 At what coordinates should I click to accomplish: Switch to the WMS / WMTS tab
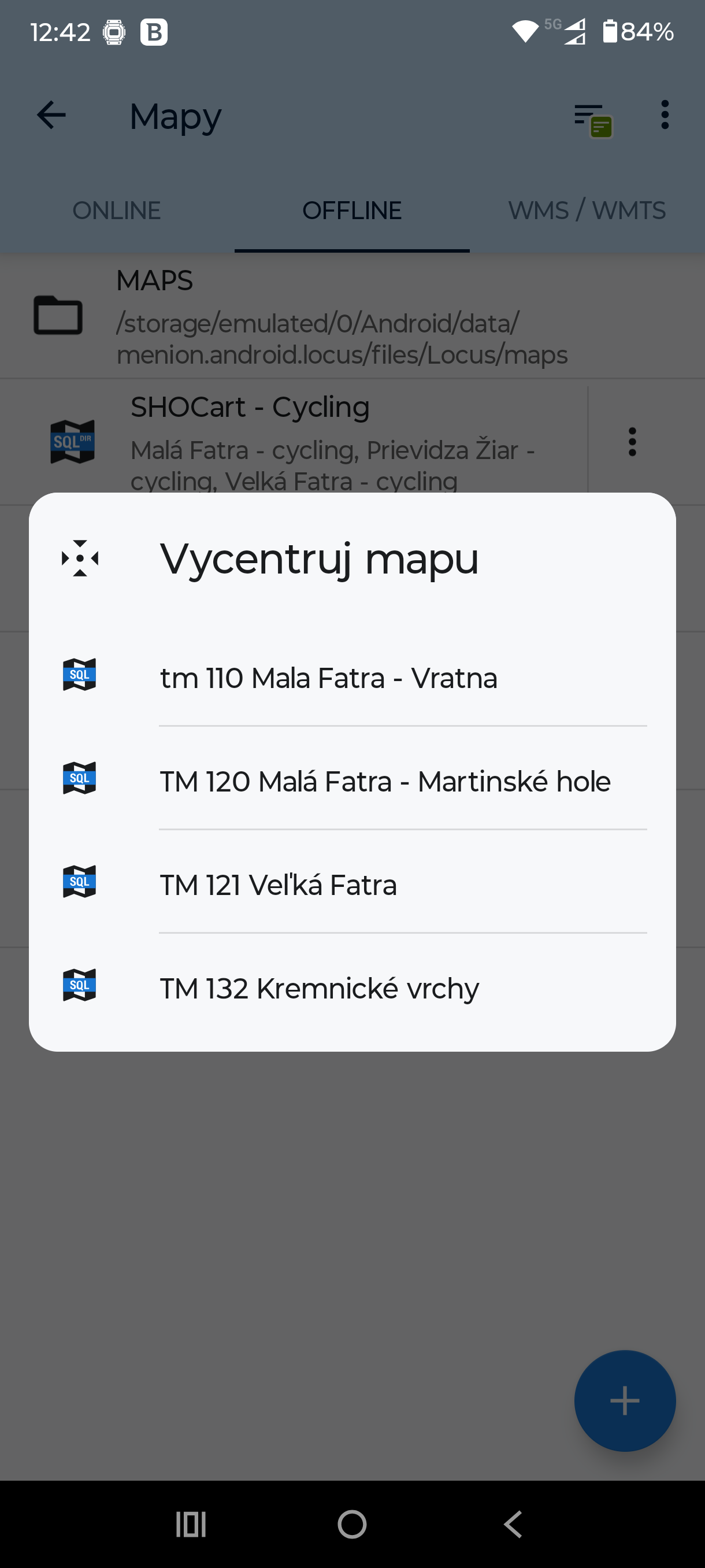[x=587, y=210]
